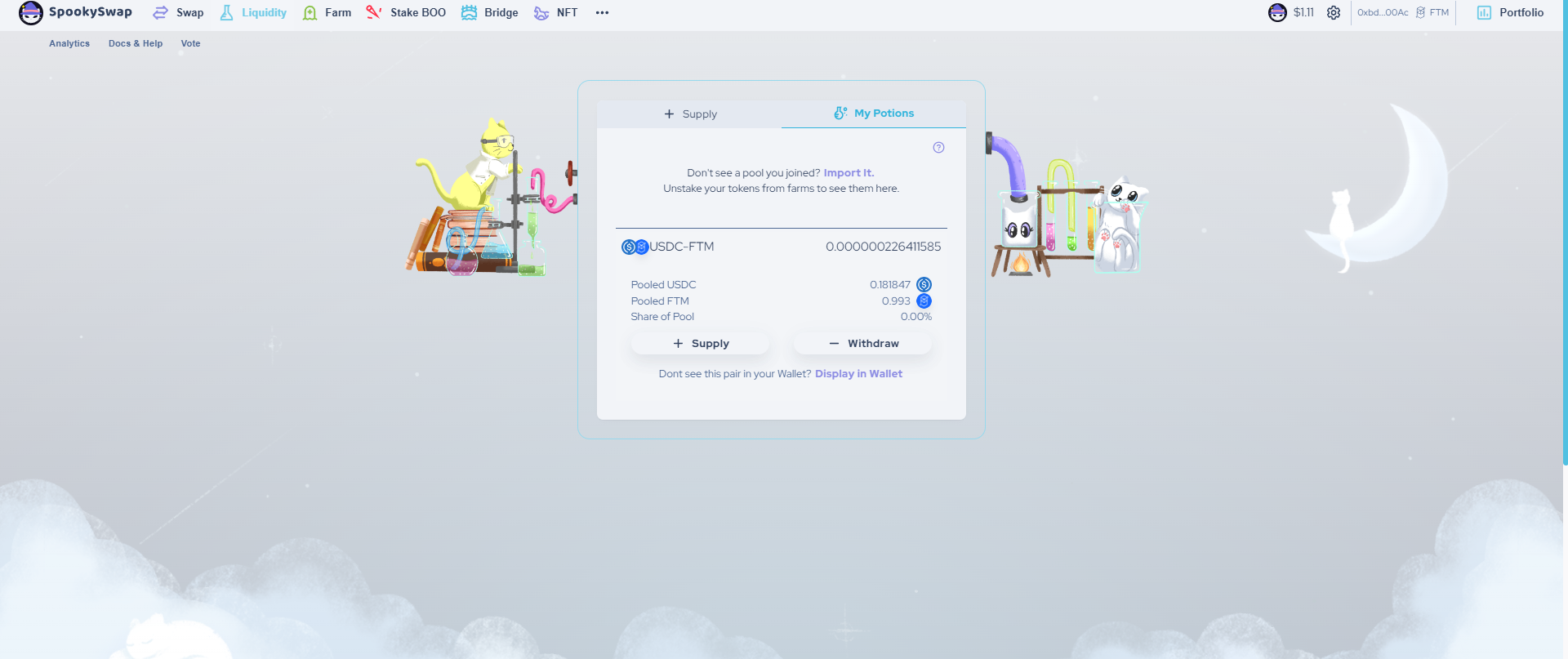This screenshot has width=1568, height=659.
Task: Click the page vertical scrollbar
Action: (1565, 233)
